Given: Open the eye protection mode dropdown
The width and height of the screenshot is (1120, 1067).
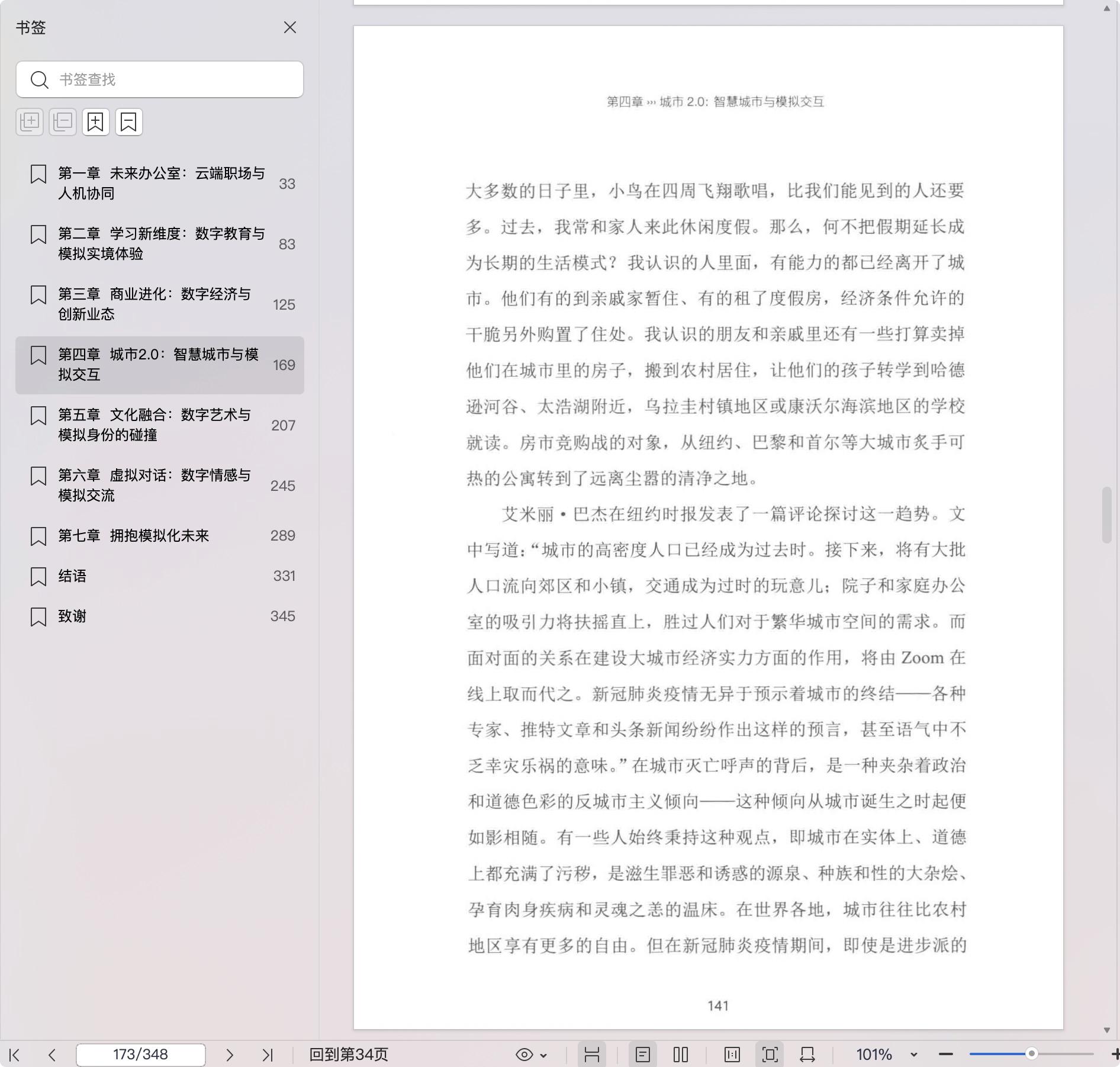Looking at the screenshot, I should [532, 1055].
